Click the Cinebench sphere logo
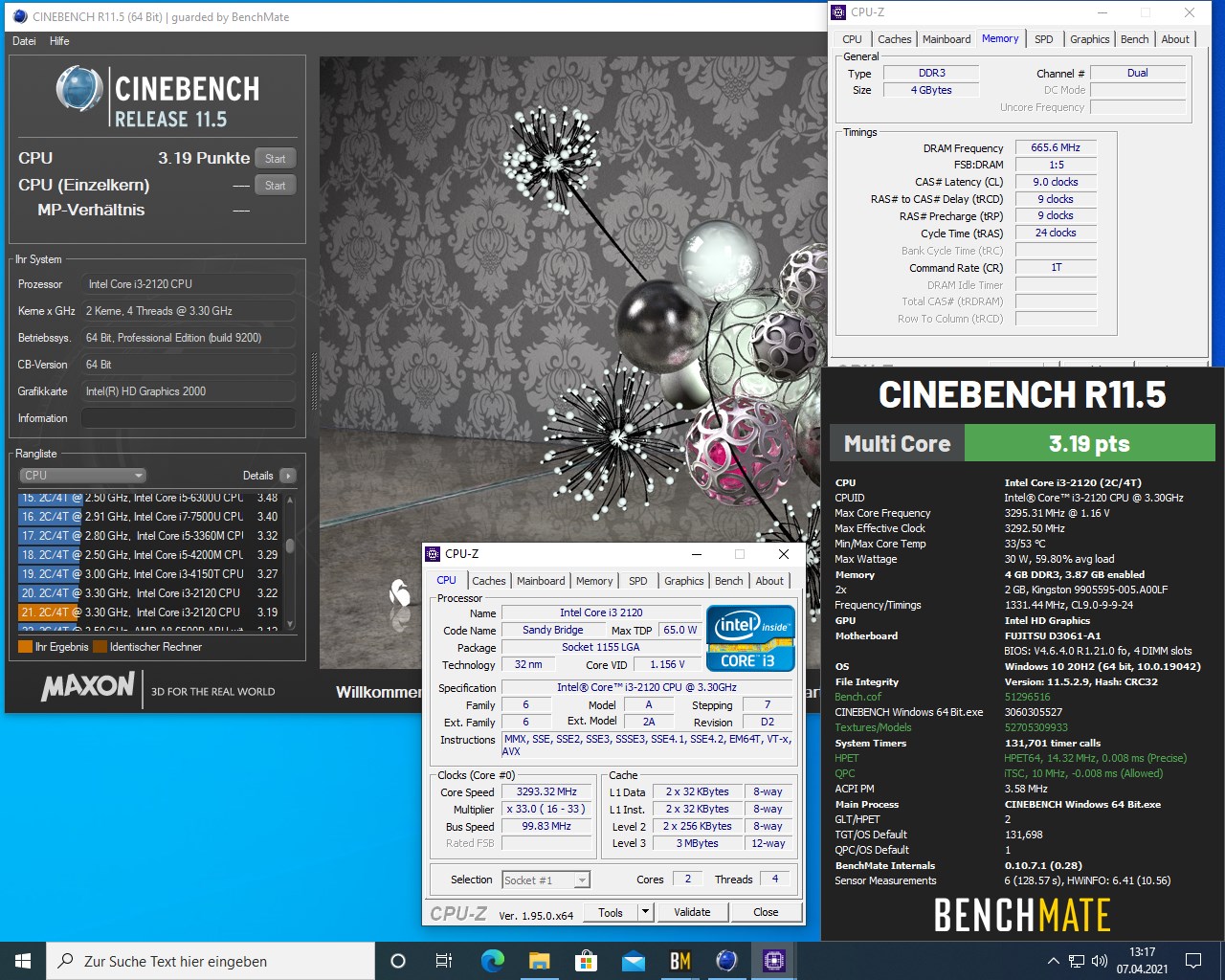1225x980 pixels. (79, 89)
